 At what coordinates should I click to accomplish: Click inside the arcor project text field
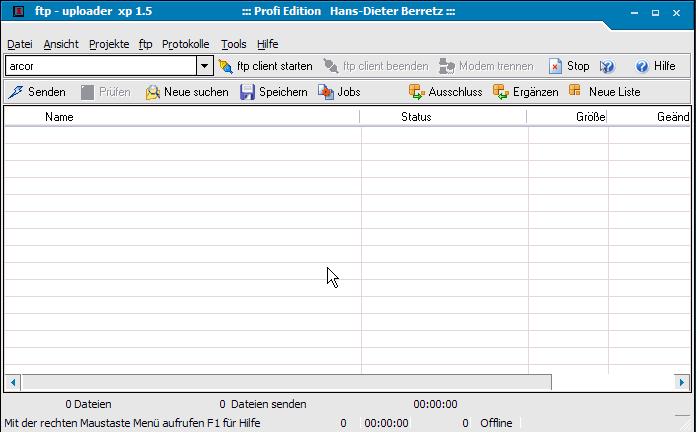click(x=100, y=66)
